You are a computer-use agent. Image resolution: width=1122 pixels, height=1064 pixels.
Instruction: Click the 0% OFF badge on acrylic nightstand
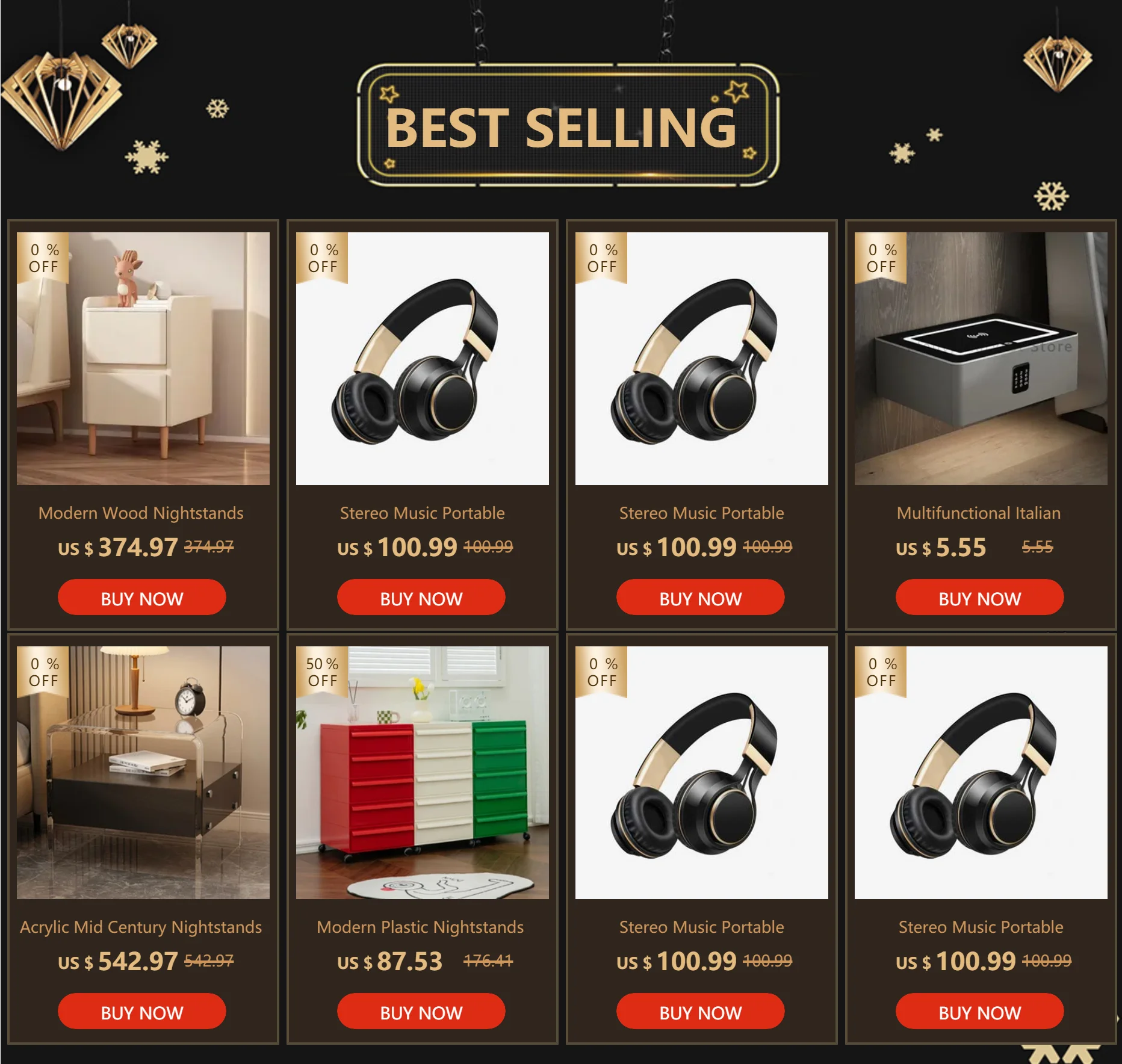pos(43,672)
